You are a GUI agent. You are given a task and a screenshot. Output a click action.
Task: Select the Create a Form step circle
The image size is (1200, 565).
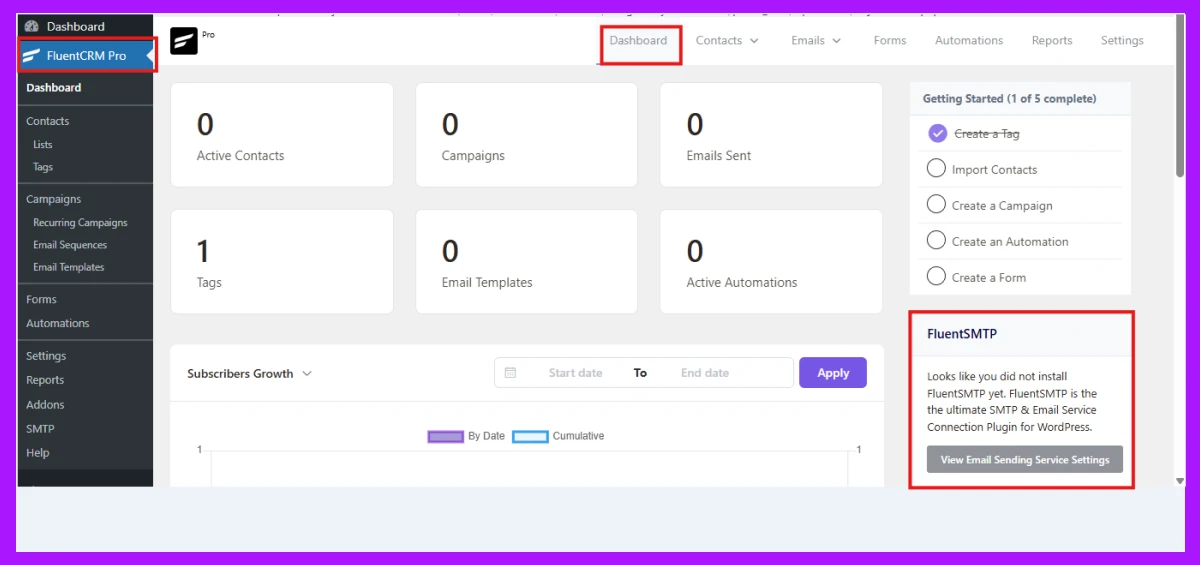[936, 277]
